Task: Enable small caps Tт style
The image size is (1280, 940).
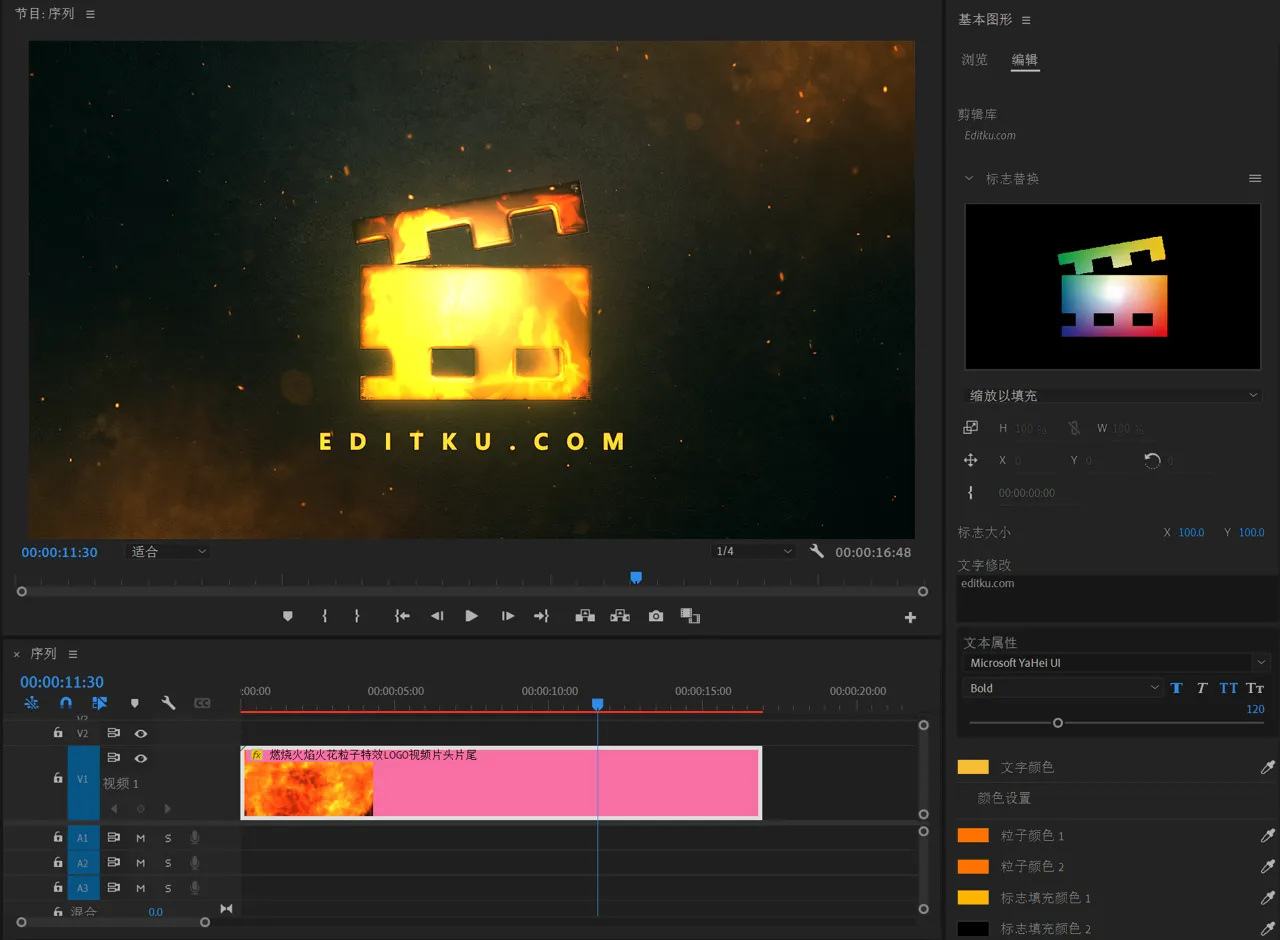Action: [x=1255, y=688]
